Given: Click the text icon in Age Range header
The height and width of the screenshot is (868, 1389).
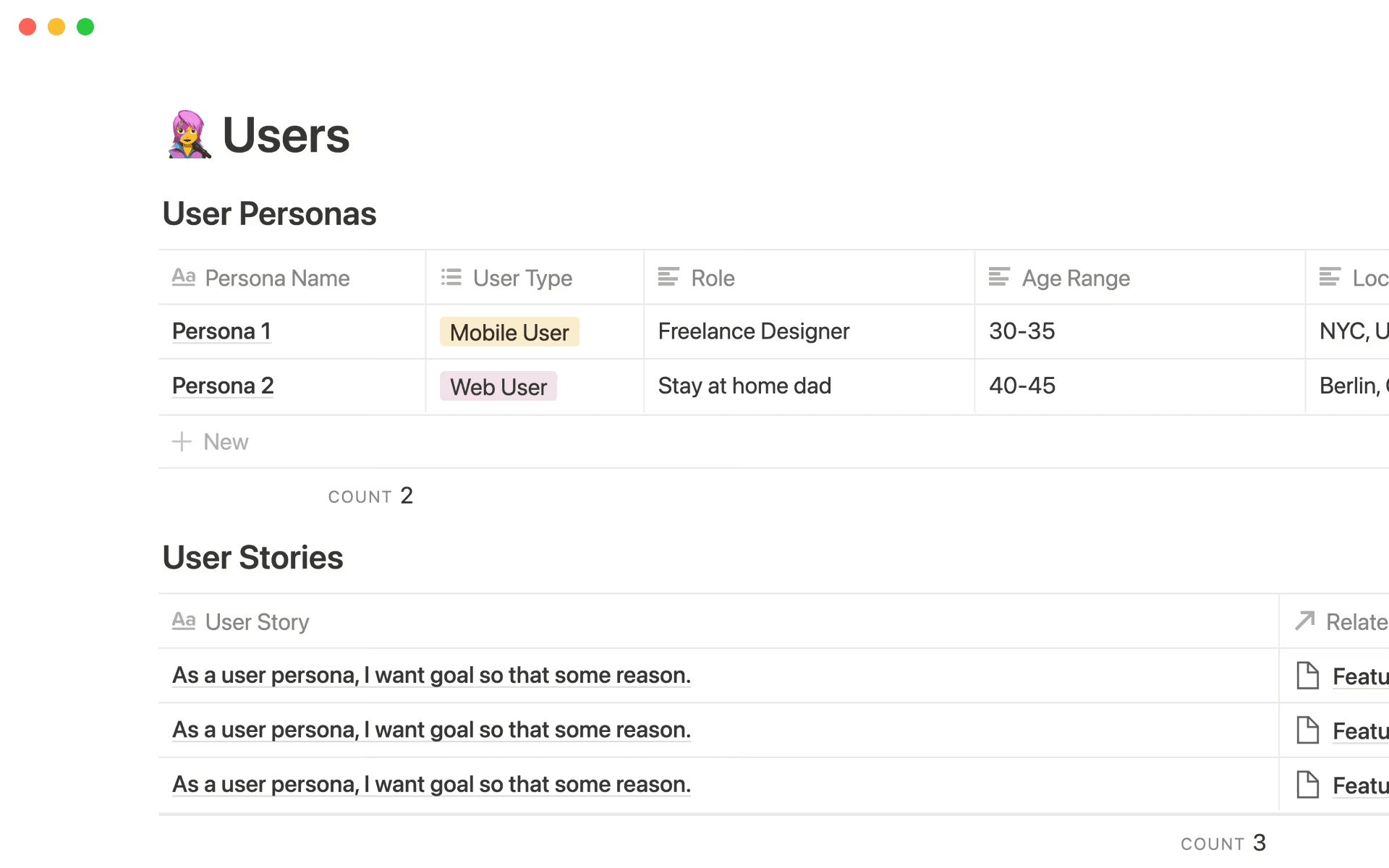Looking at the screenshot, I should coord(1000,276).
